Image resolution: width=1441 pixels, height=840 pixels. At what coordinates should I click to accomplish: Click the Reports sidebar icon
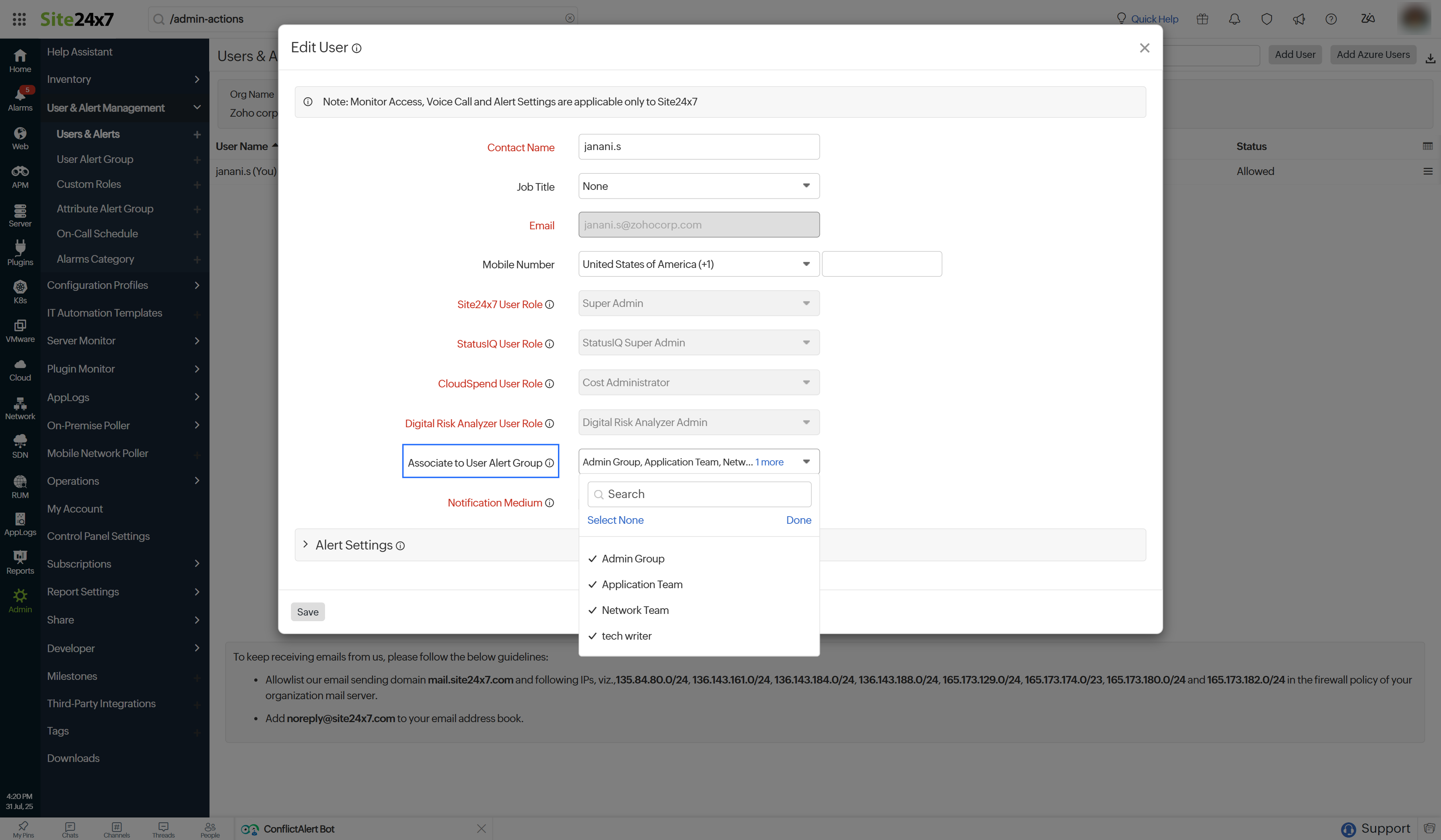(20, 562)
